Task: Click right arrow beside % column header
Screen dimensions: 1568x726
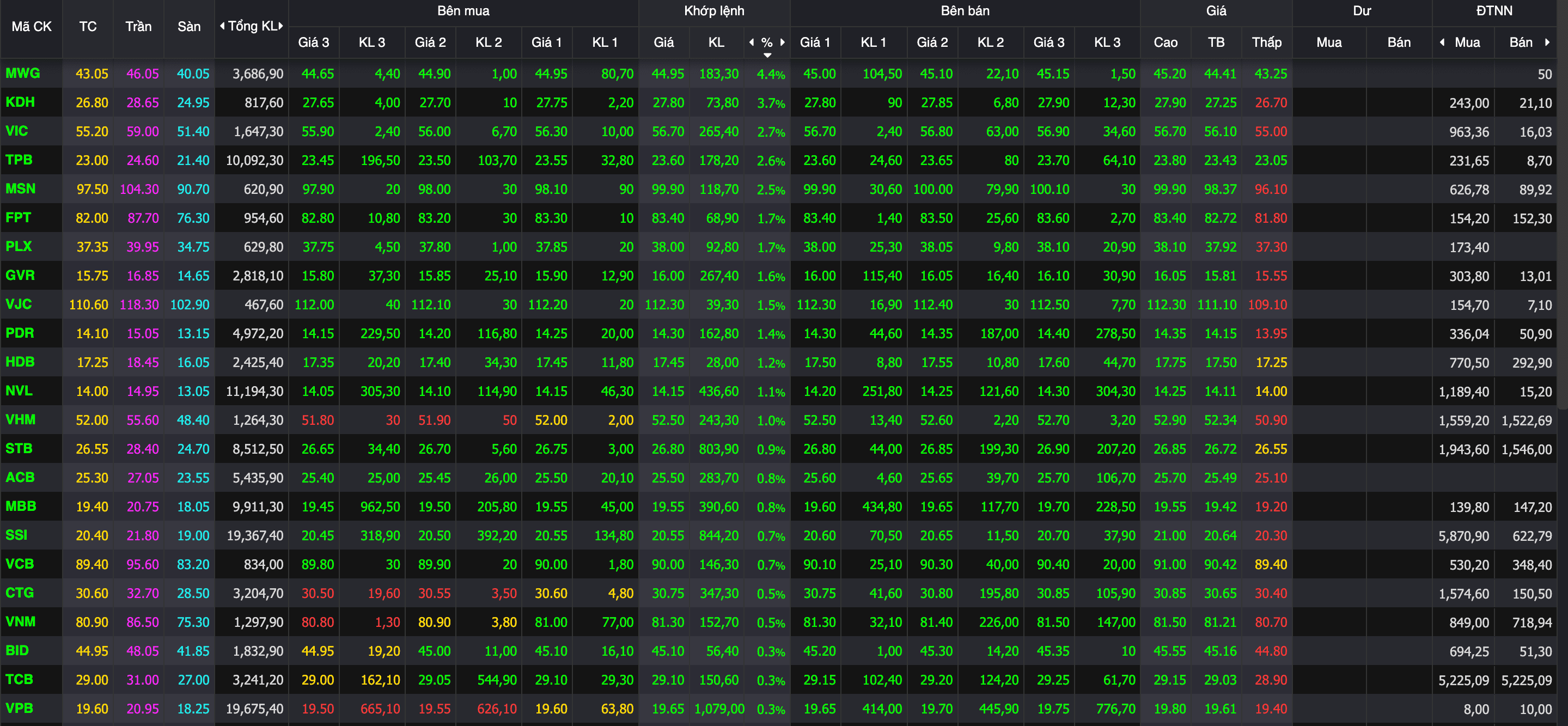Action: tap(782, 42)
